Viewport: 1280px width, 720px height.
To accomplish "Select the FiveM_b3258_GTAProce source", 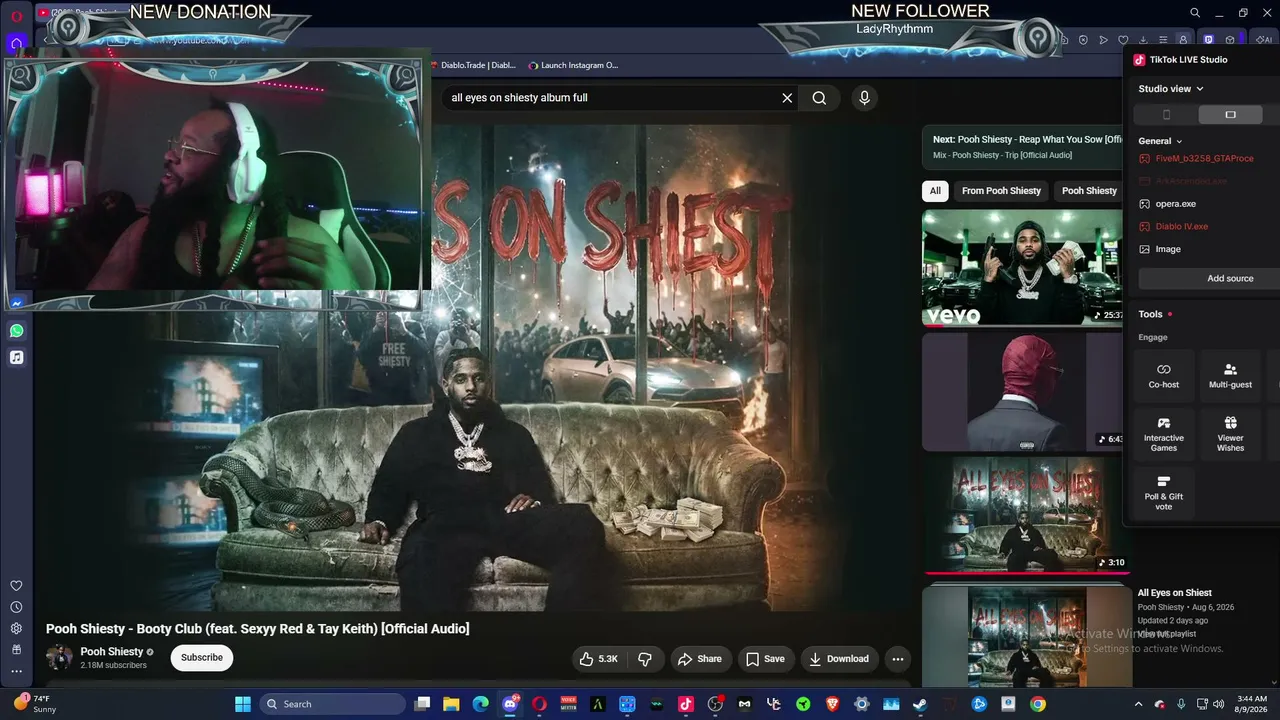I will point(1206,159).
